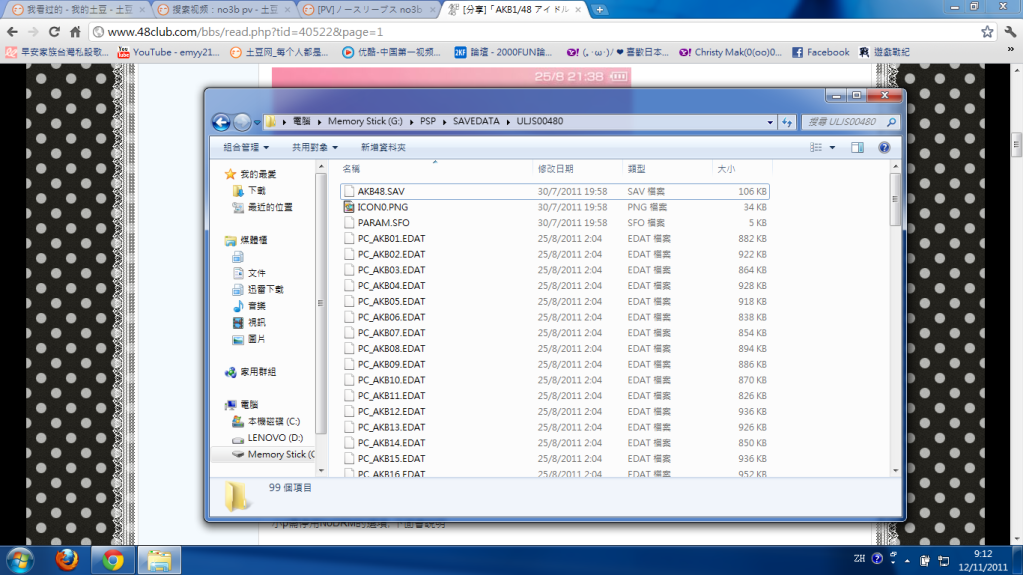
Task: Open LENOVO (D:) drive in sidebar
Action: 275,438
